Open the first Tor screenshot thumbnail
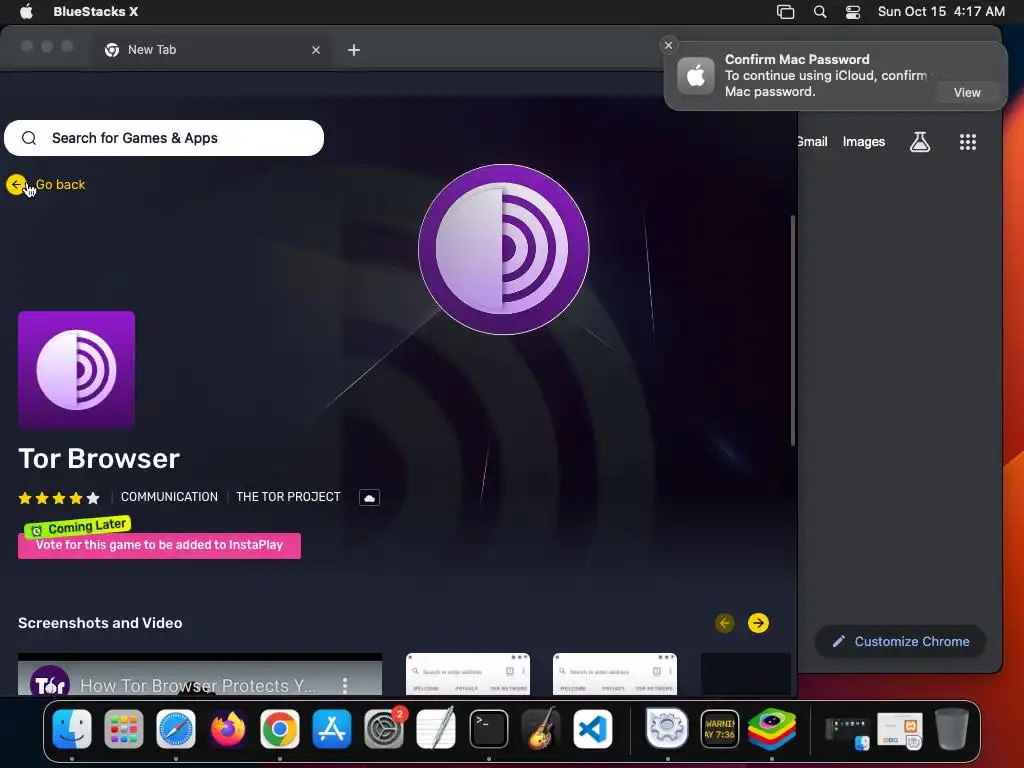The image size is (1024, 768). pos(468,674)
